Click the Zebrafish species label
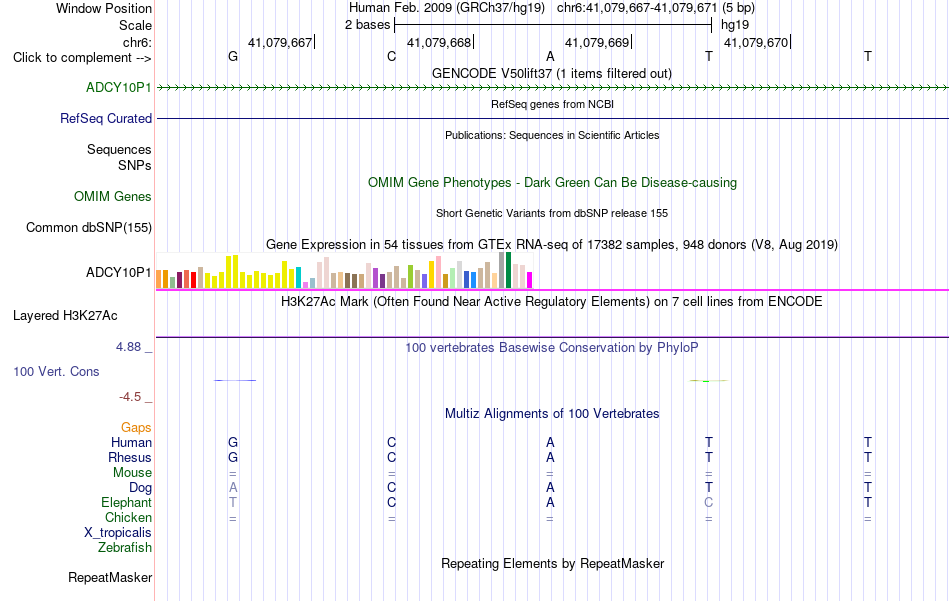 tap(125, 547)
